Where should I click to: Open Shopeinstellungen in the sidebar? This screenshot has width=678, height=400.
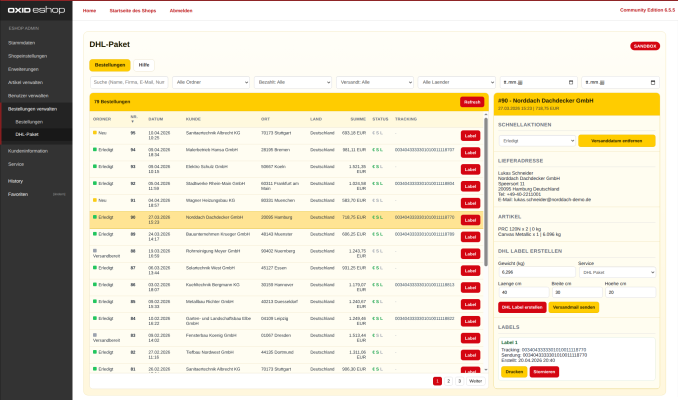tap(27, 56)
